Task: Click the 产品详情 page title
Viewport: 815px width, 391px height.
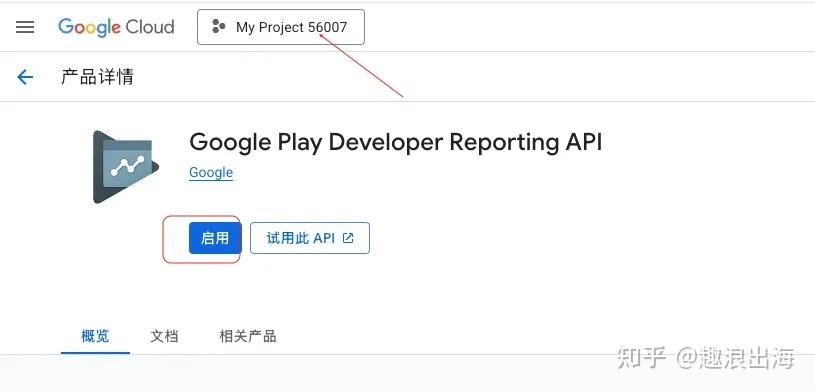Action: tap(97, 77)
